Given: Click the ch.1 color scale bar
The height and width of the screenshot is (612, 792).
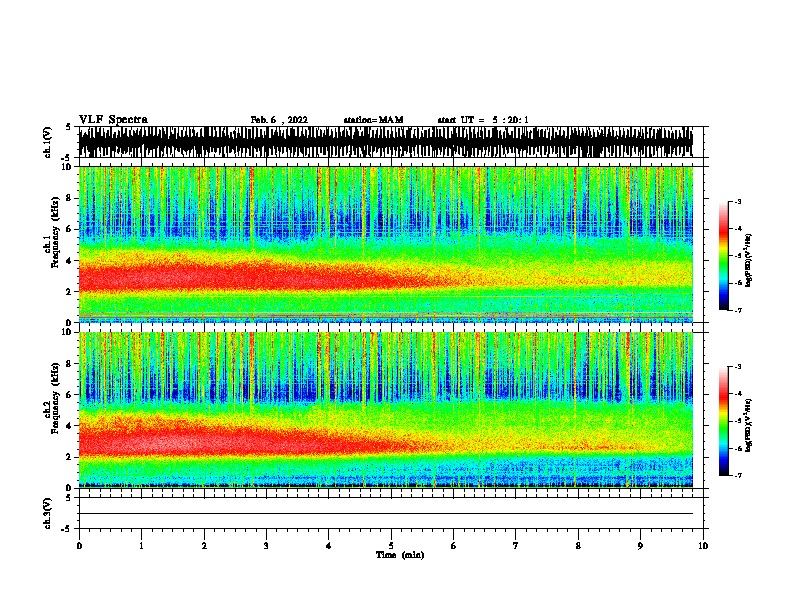Looking at the screenshot, I should (x=724, y=256).
